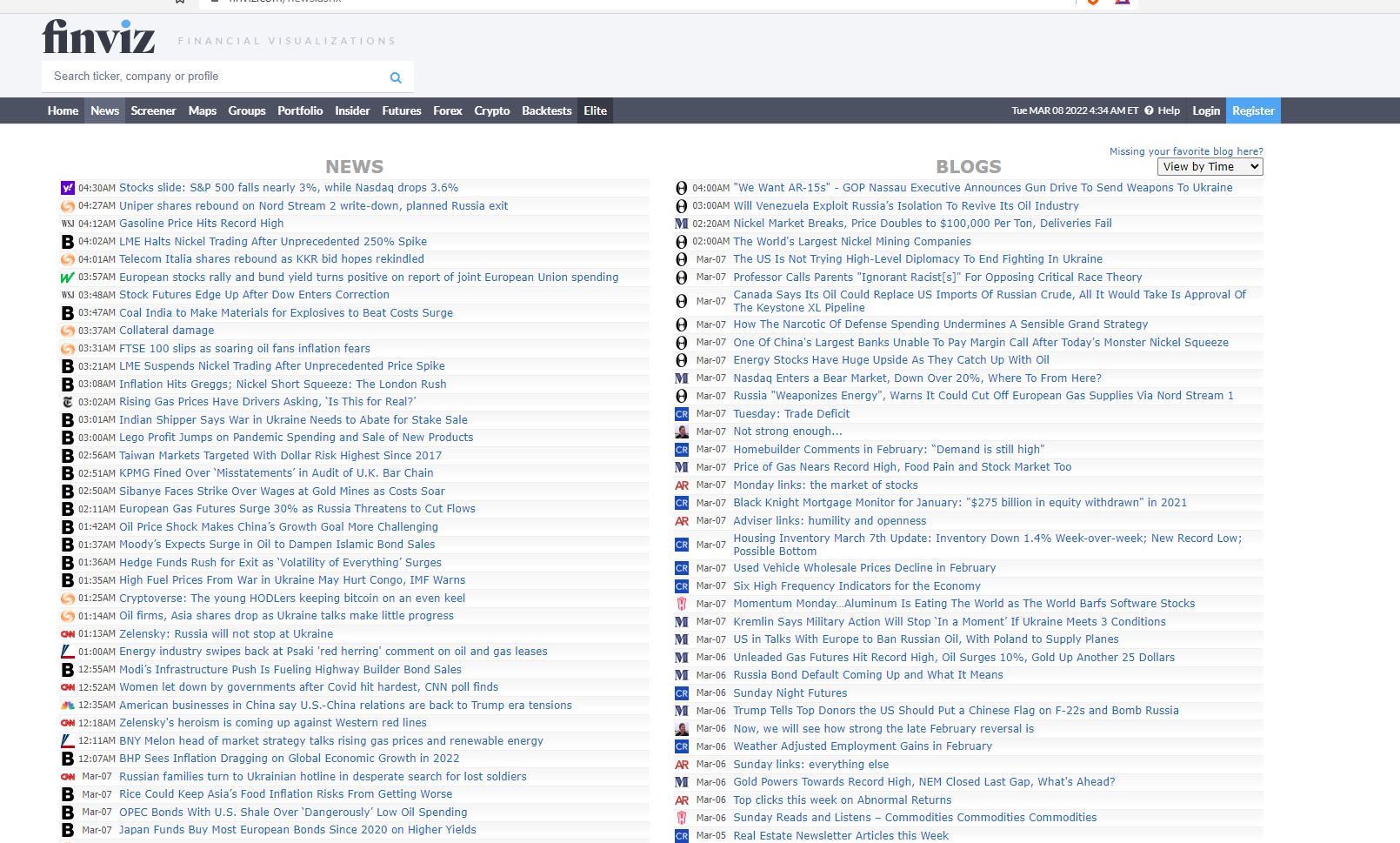Click the Register button
Image resolution: width=1400 pixels, height=843 pixels.
(1253, 110)
